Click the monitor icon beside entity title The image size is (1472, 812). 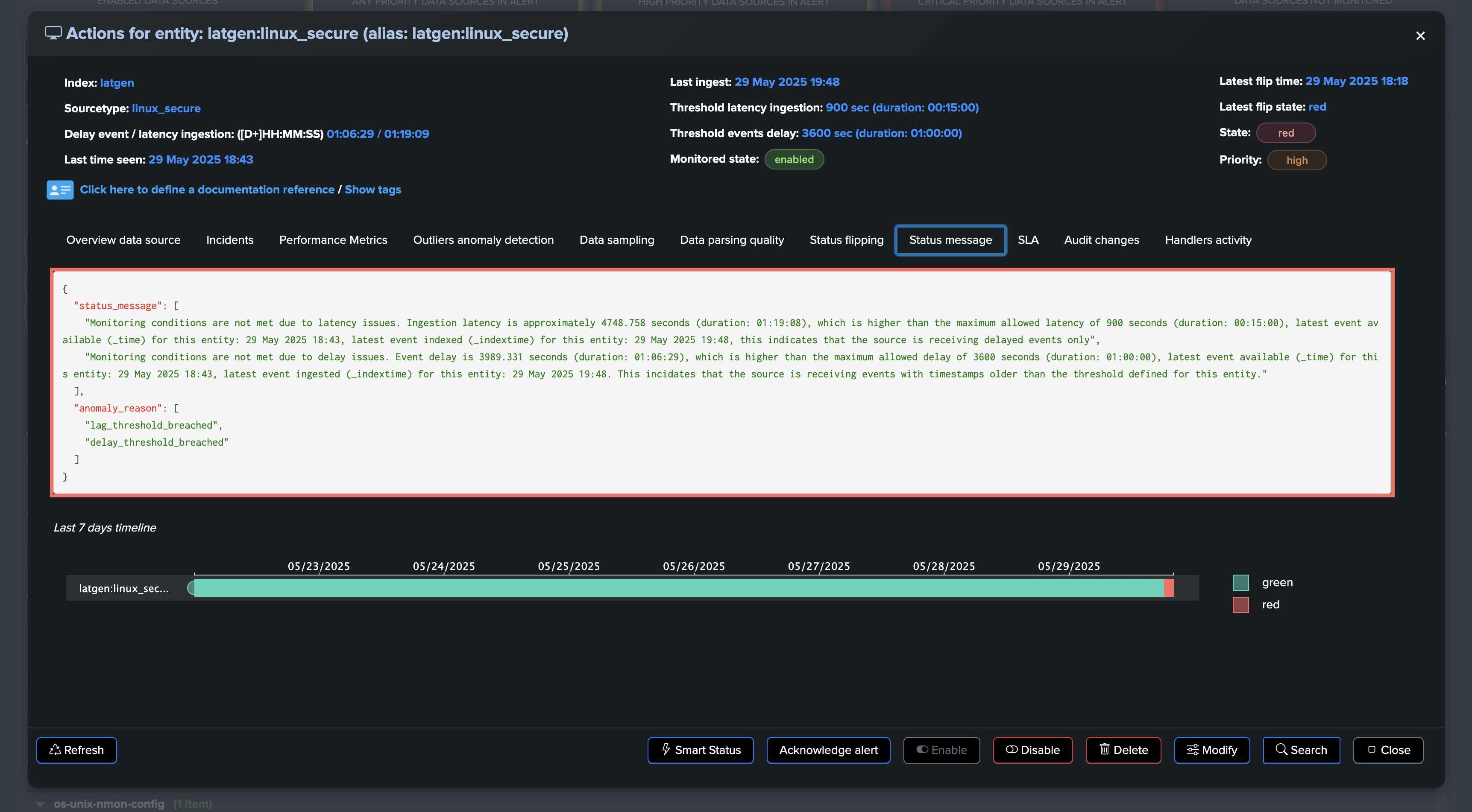53,33
